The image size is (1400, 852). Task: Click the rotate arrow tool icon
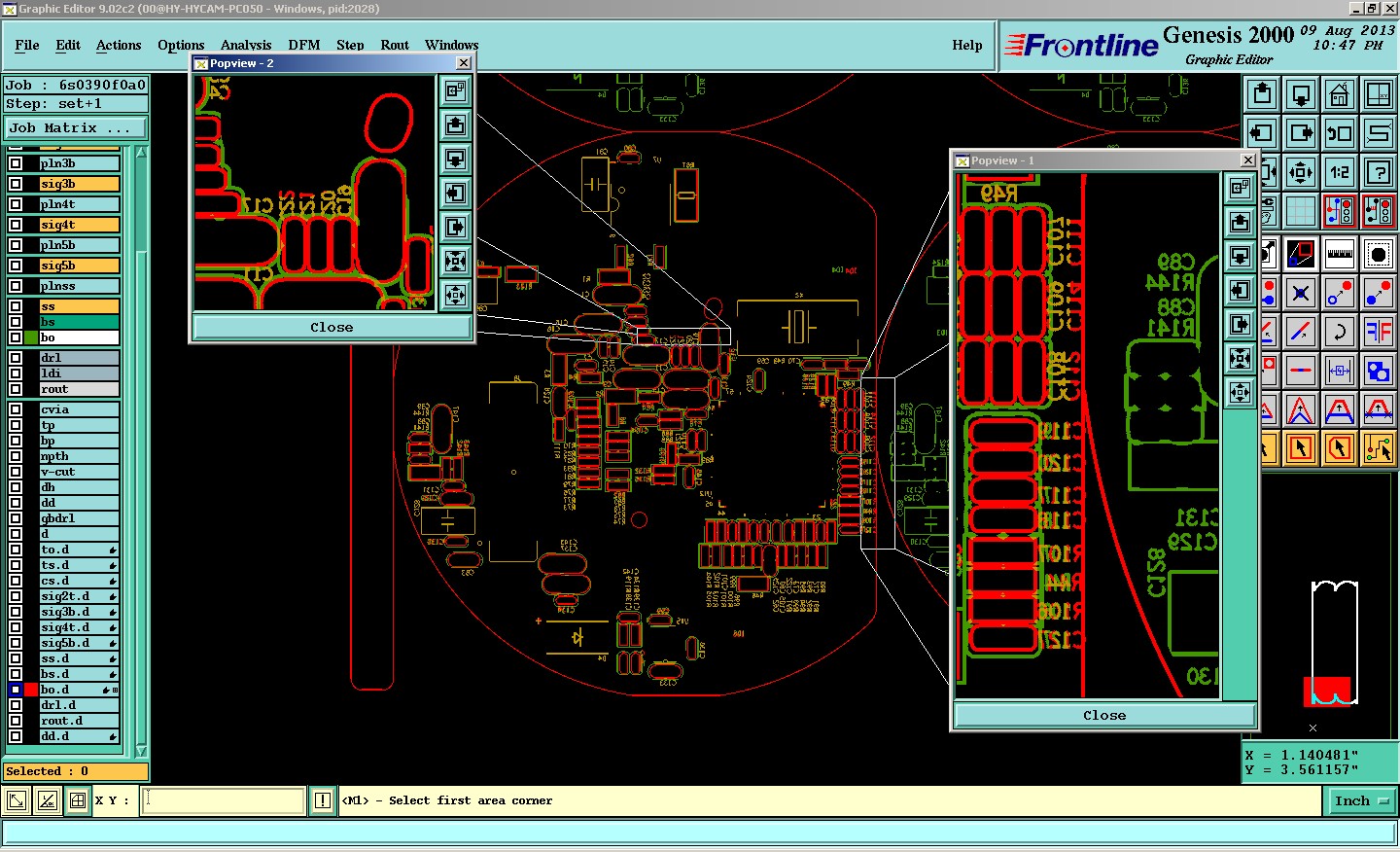point(1340,332)
